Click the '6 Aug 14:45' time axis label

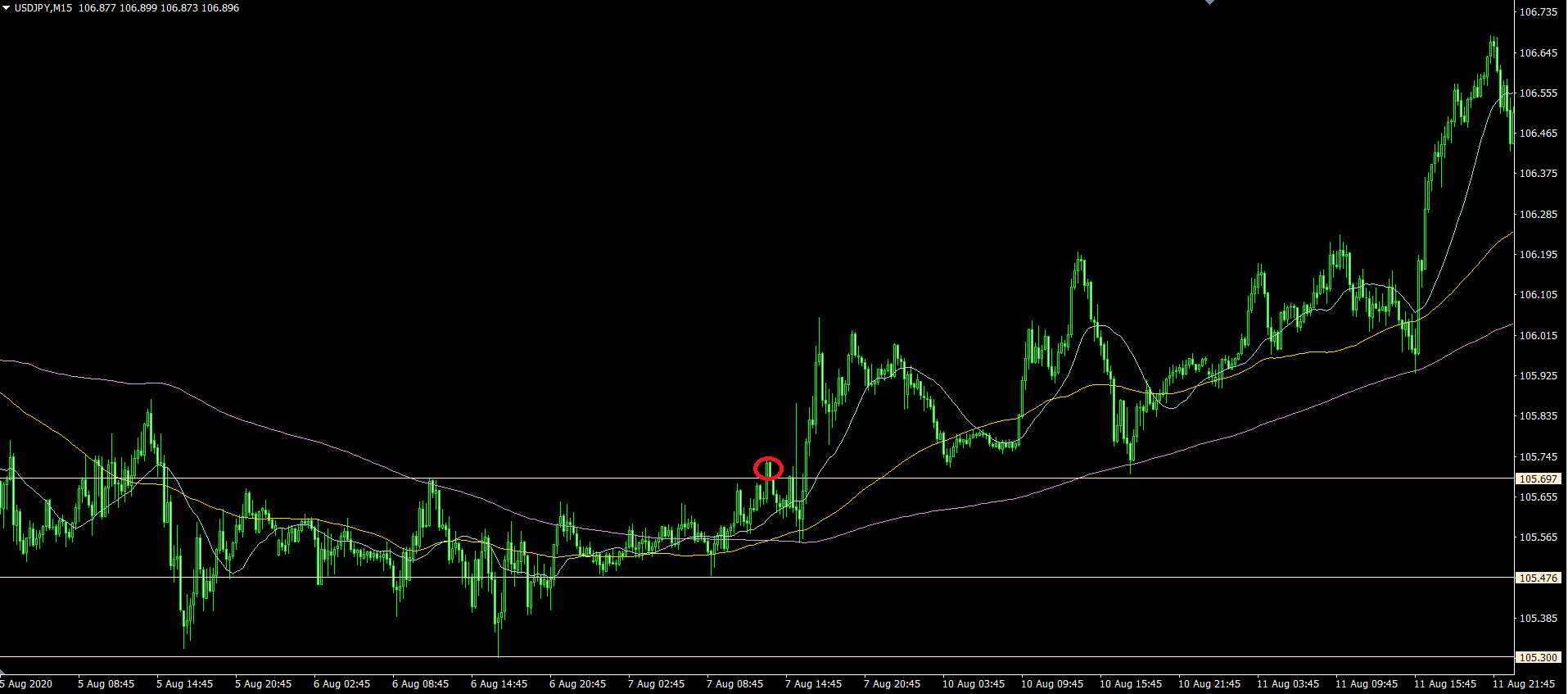[499, 684]
